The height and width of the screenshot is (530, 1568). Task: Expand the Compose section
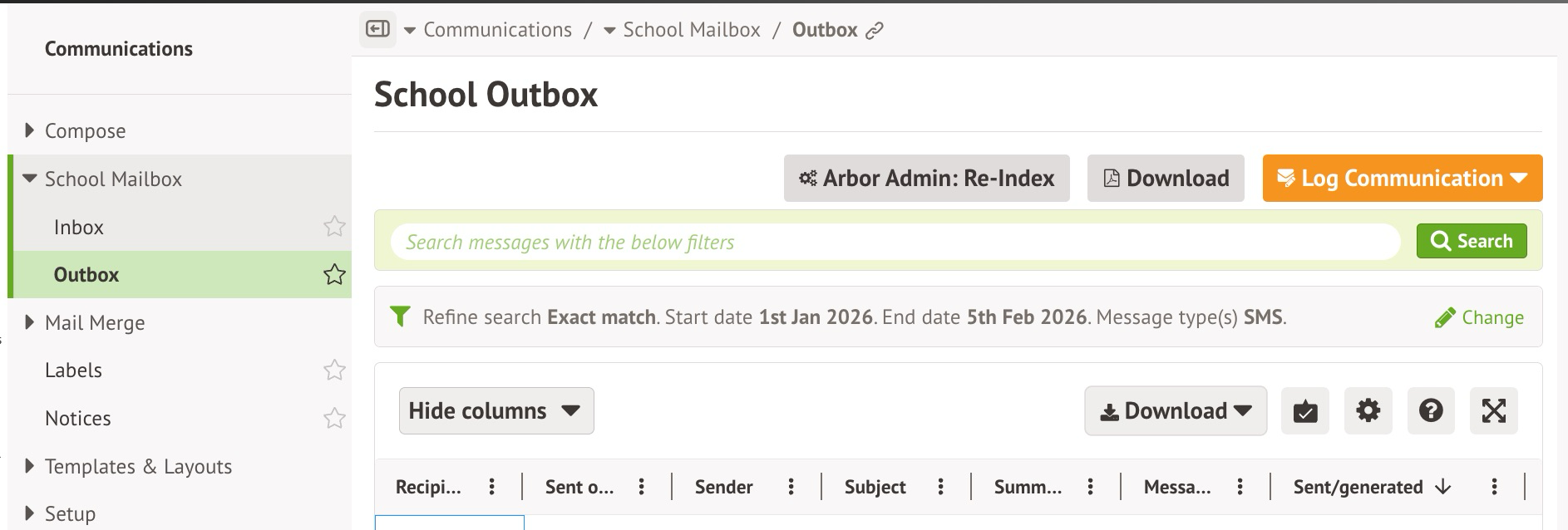point(31,130)
